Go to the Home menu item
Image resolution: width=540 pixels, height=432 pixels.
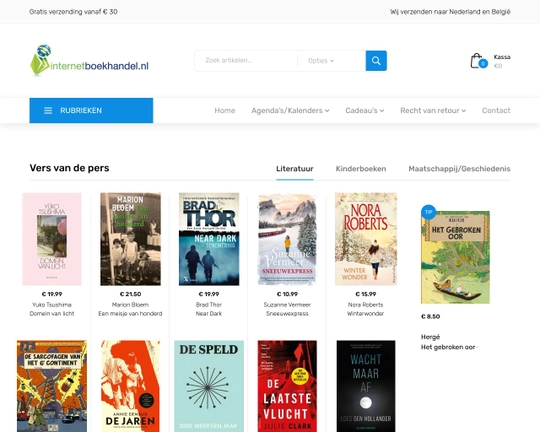click(225, 111)
